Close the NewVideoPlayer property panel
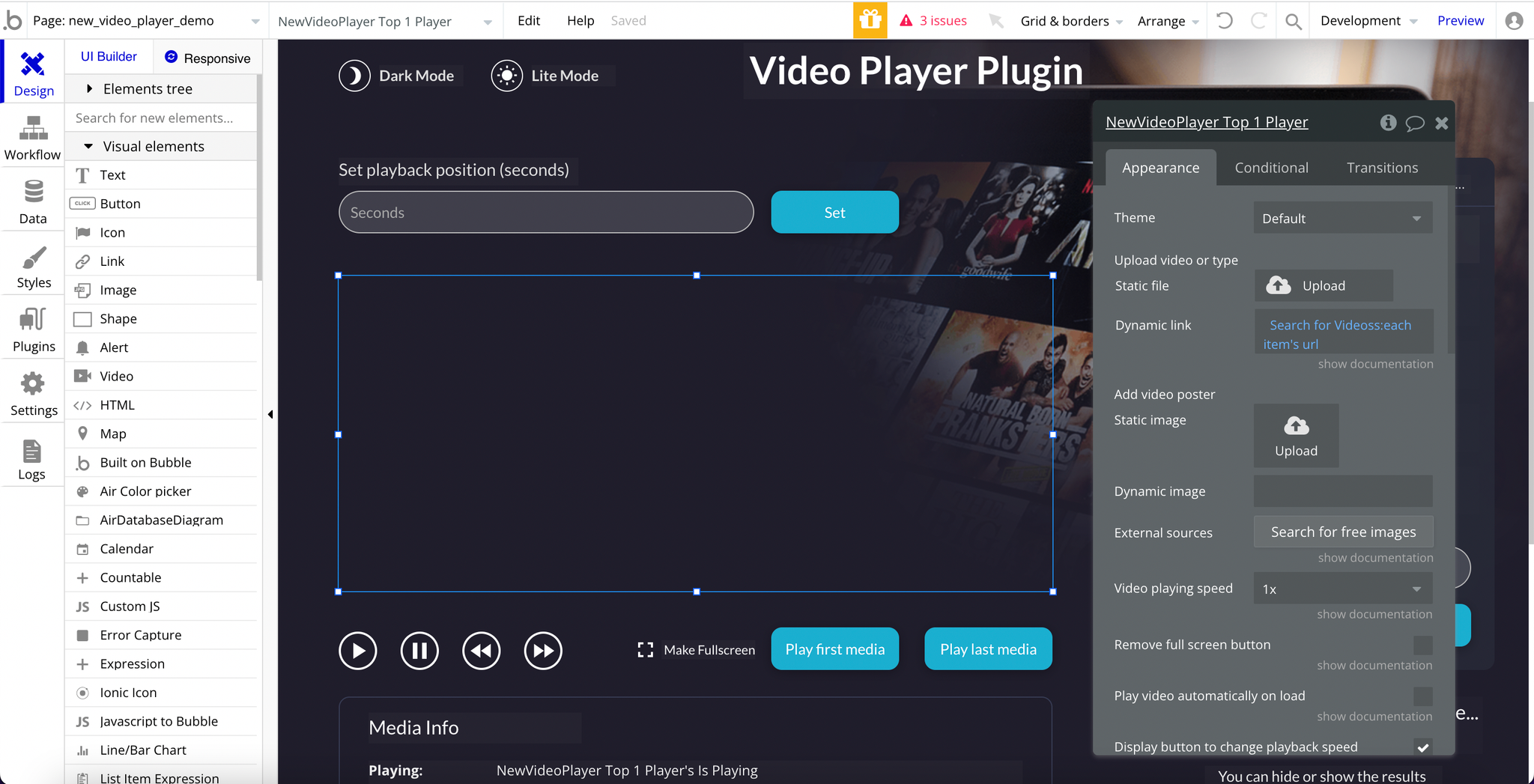The image size is (1534, 784). 1442,123
